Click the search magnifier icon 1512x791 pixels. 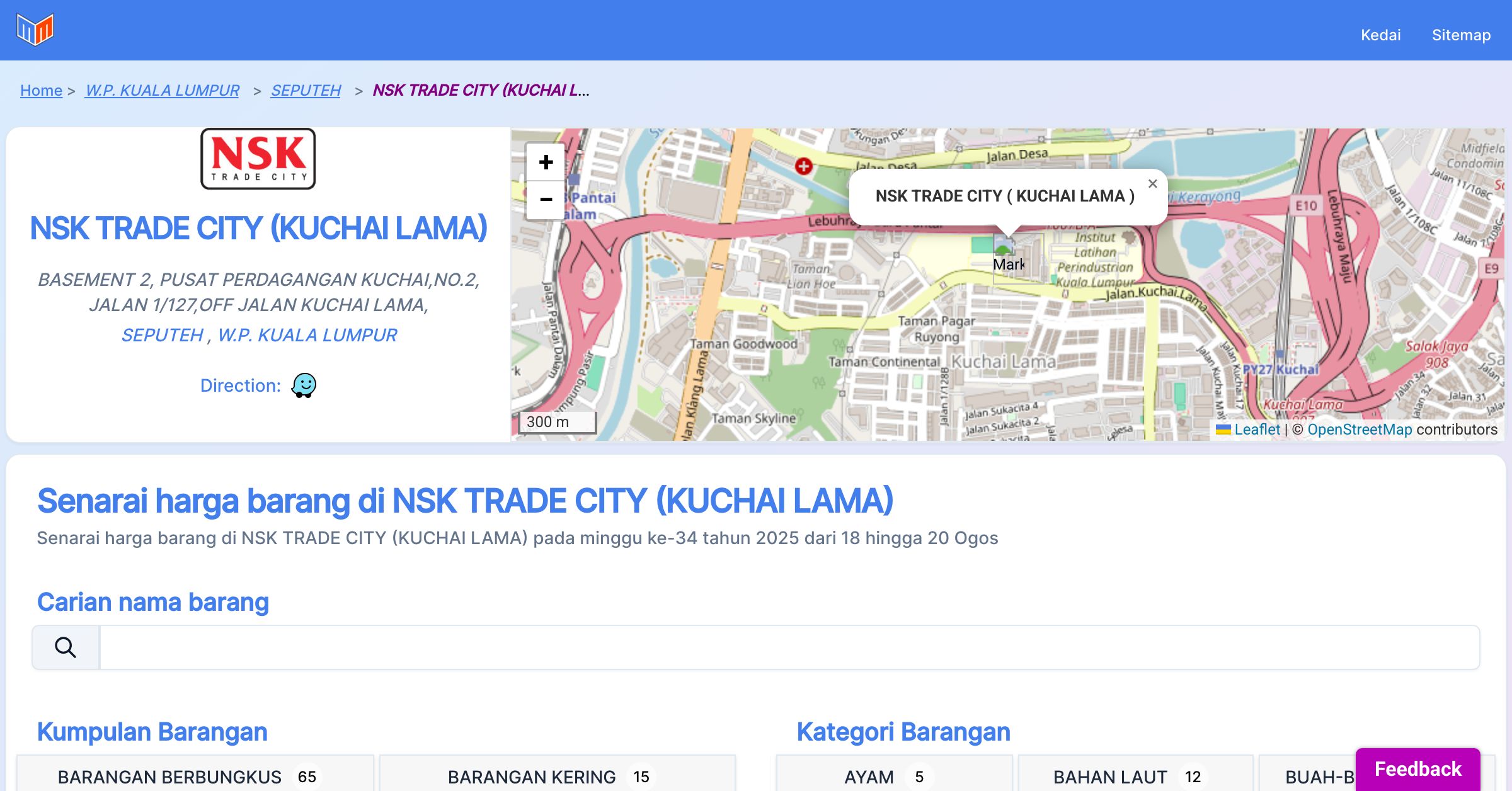(x=66, y=647)
